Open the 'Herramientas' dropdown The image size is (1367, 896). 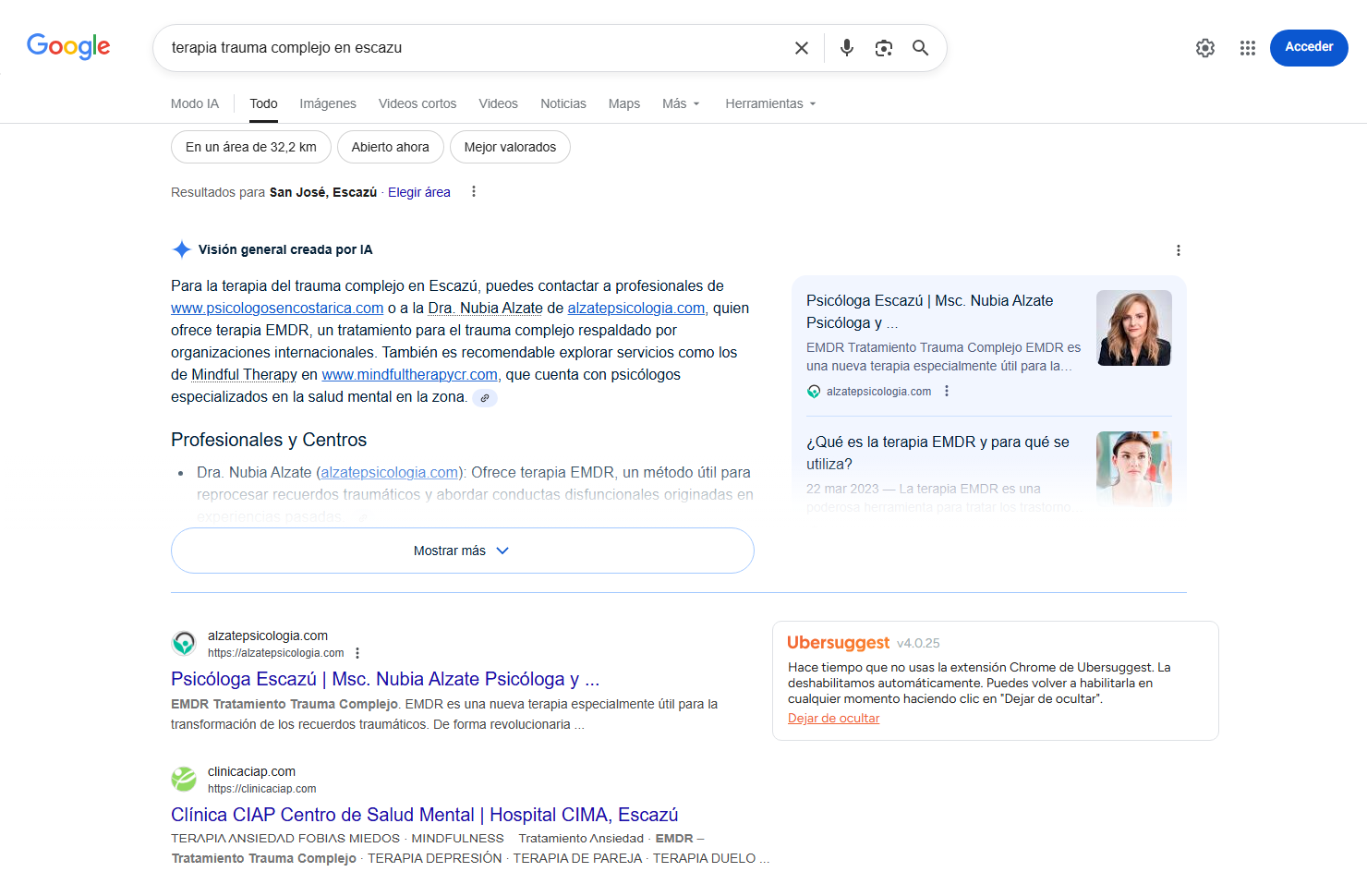770,103
